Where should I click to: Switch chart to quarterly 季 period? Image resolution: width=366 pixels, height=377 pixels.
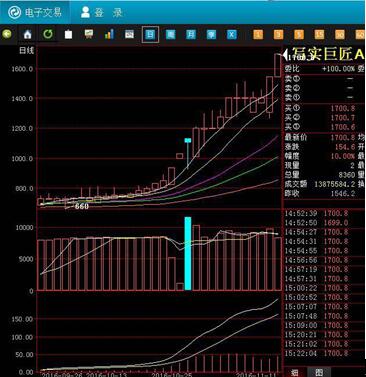[x=211, y=34]
